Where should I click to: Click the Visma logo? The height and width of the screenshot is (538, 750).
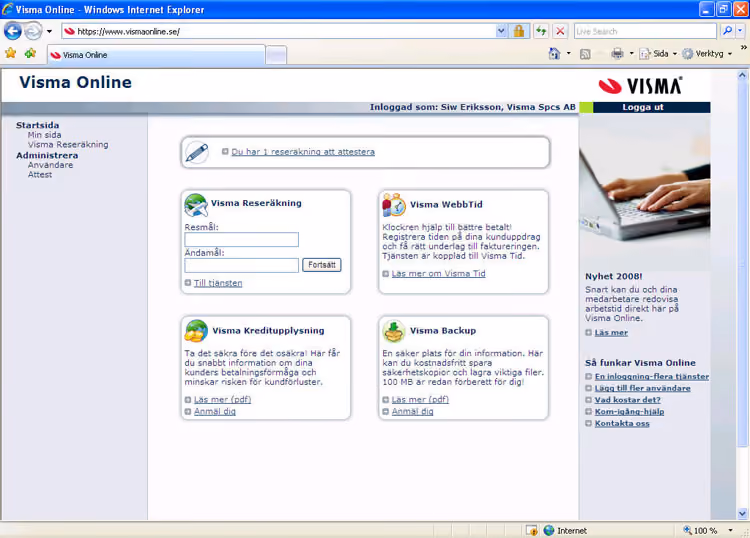[640, 86]
